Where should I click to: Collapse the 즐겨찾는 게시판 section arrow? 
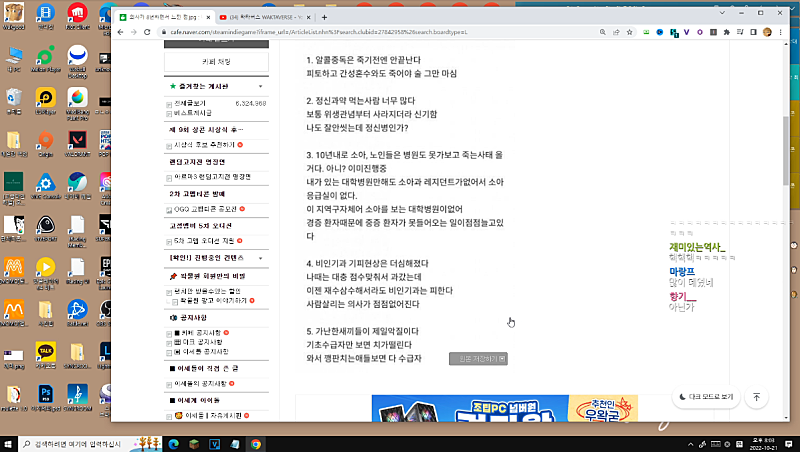pos(260,87)
